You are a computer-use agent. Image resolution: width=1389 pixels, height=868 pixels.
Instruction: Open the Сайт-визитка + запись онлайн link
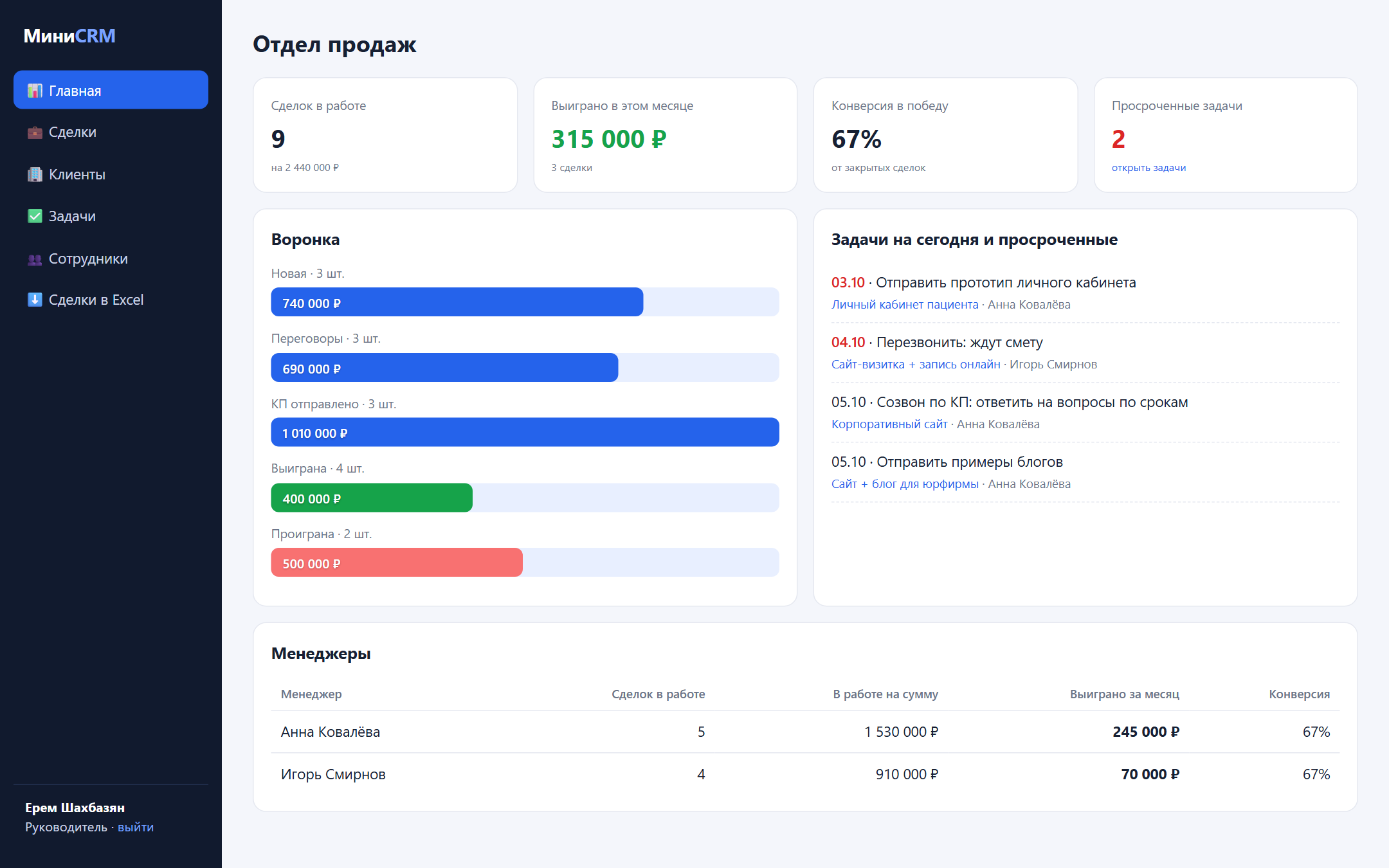(916, 365)
